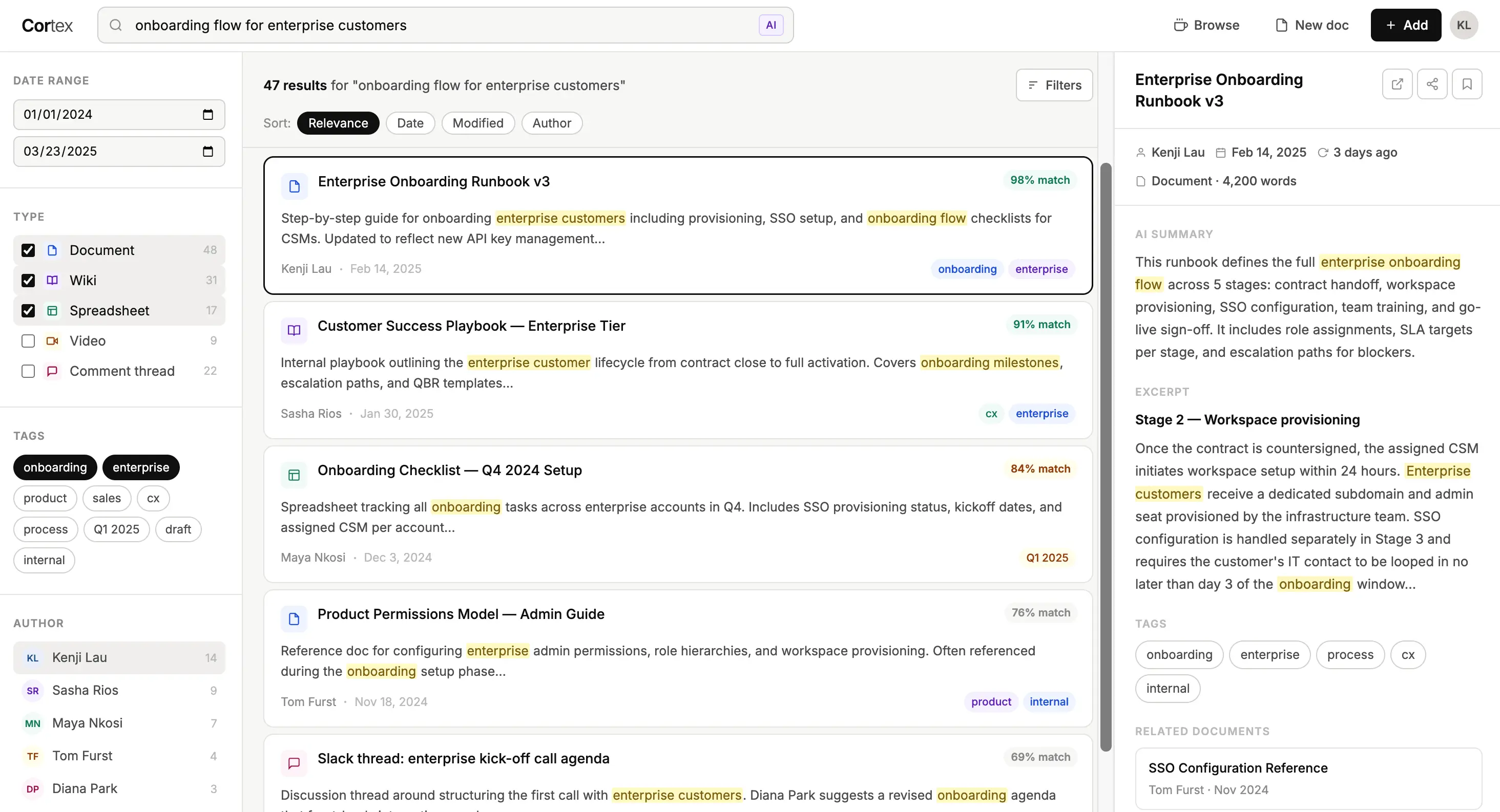Bookmark the Enterprise Onboarding Runbook
Screen dimensions: 1500x812
pos(1467,84)
